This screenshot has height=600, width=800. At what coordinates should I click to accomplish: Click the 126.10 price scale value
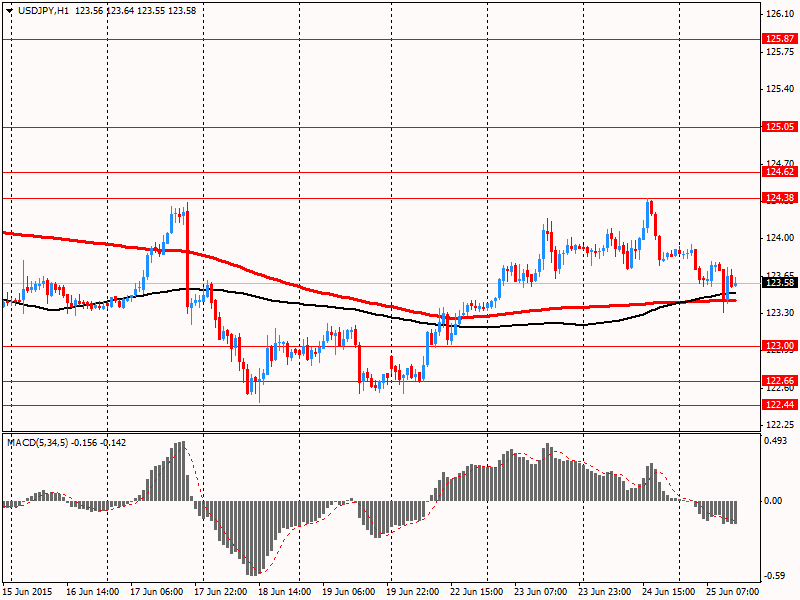pos(780,14)
